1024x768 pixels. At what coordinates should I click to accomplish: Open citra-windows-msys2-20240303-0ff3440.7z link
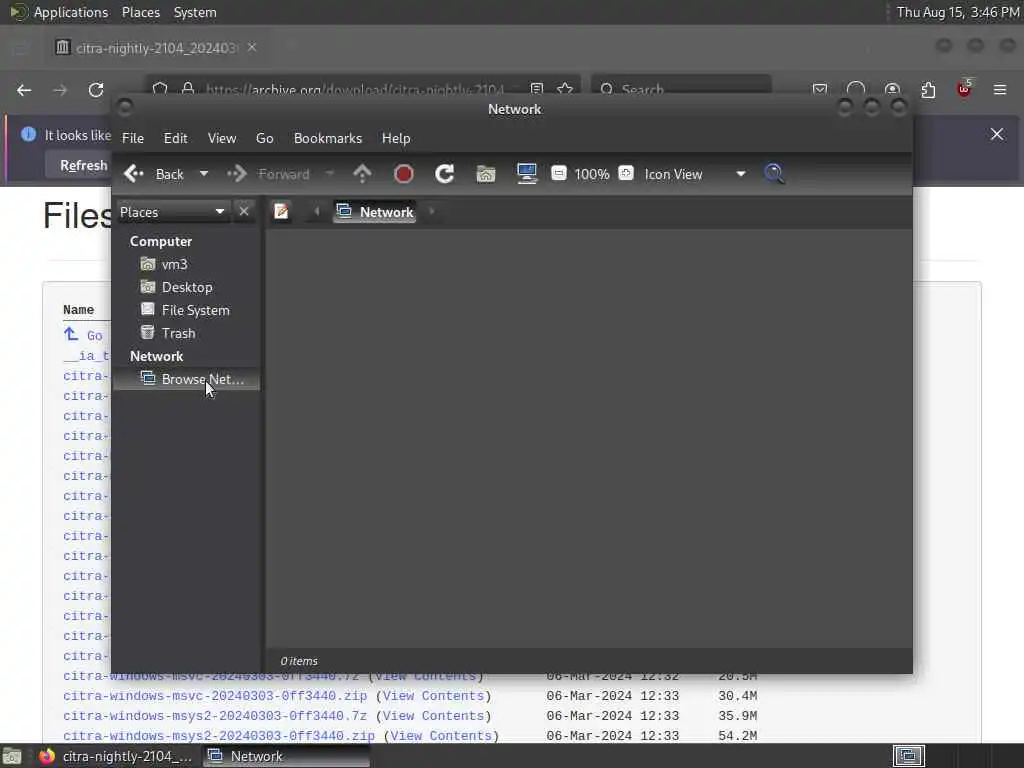tap(215, 716)
